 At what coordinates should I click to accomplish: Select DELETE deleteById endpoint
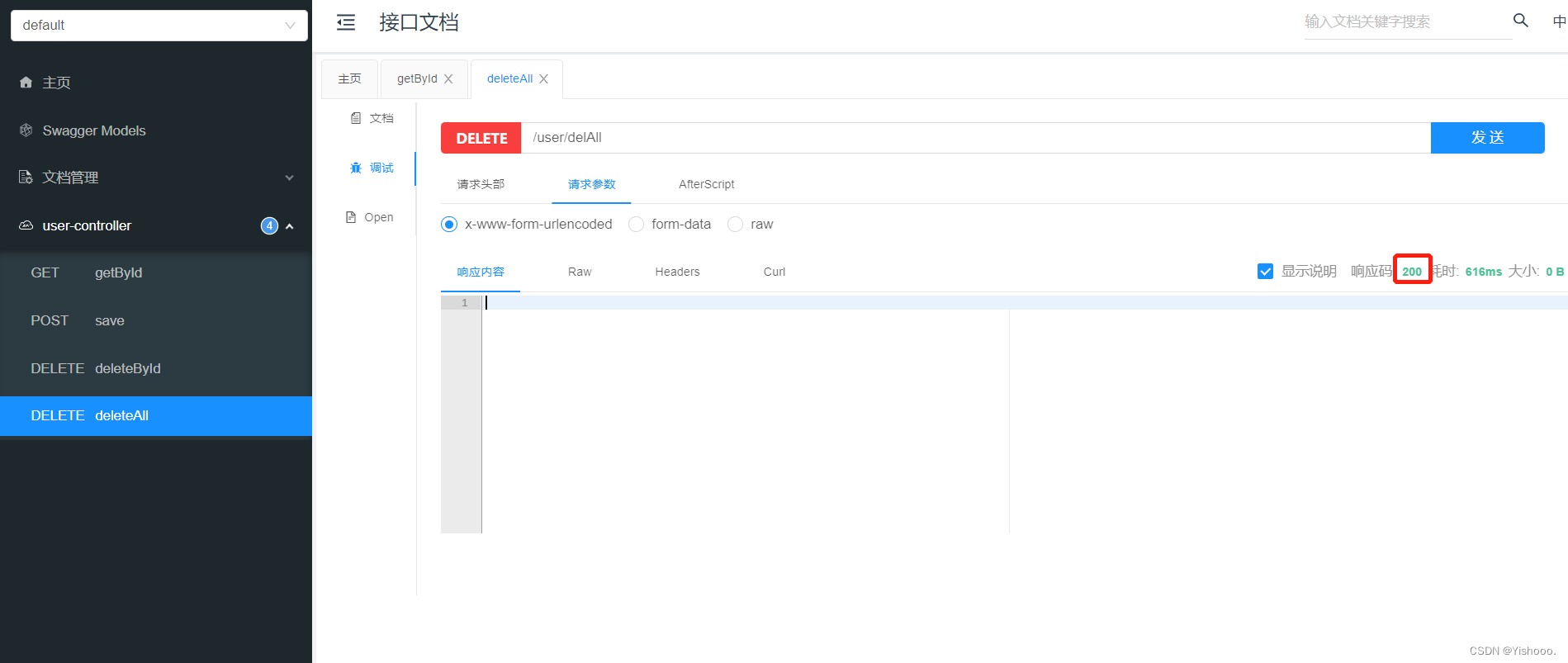[x=156, y=368]
